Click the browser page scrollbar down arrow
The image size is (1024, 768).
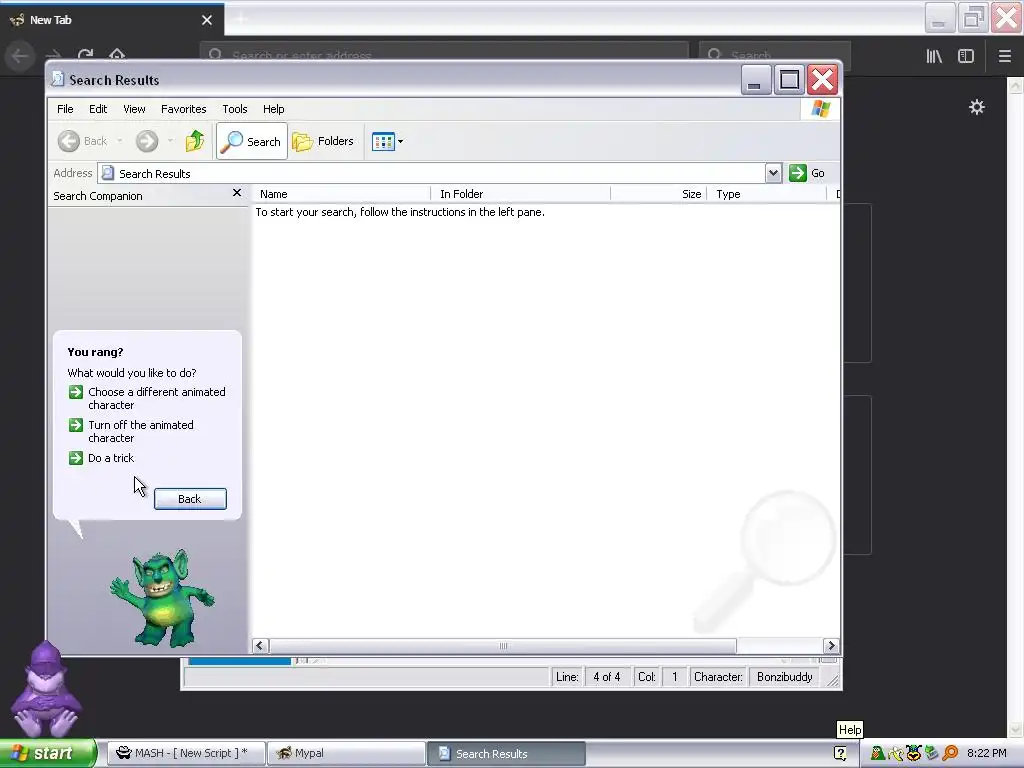point(1015,728)
